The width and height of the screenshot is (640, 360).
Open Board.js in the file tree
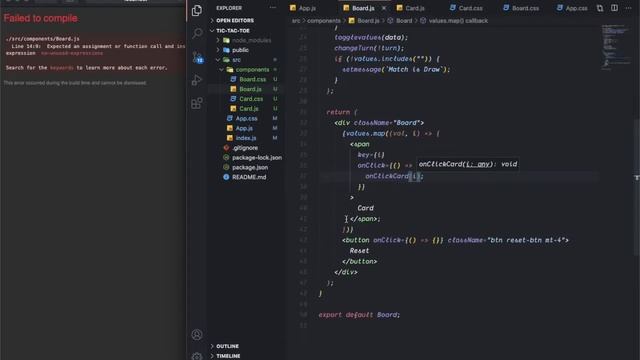(250, 89)
